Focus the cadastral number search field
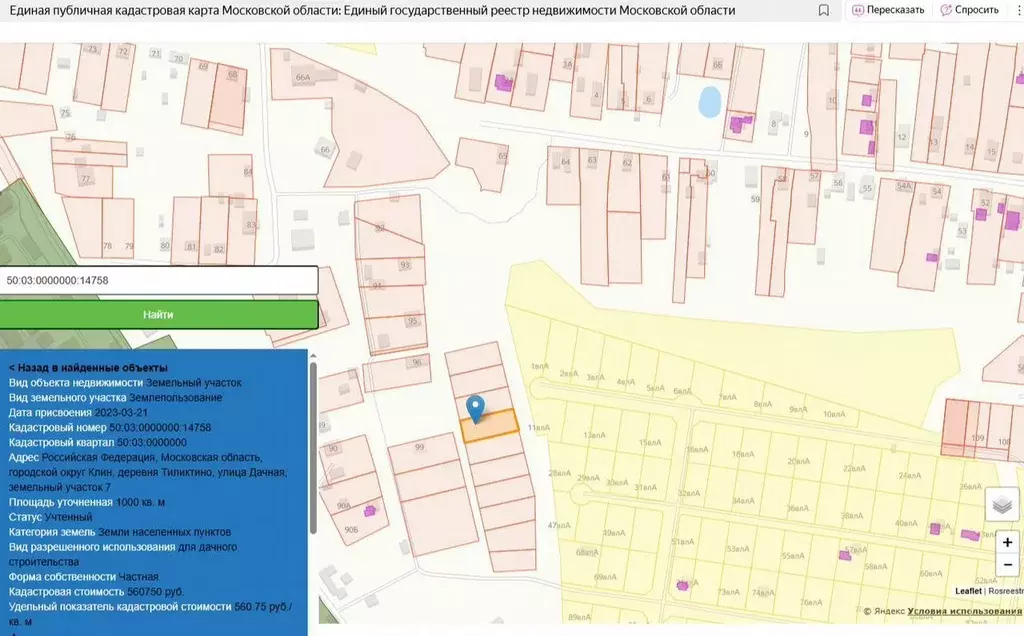1024x636 pixels. pyautogui.click(x=158, y=280)
